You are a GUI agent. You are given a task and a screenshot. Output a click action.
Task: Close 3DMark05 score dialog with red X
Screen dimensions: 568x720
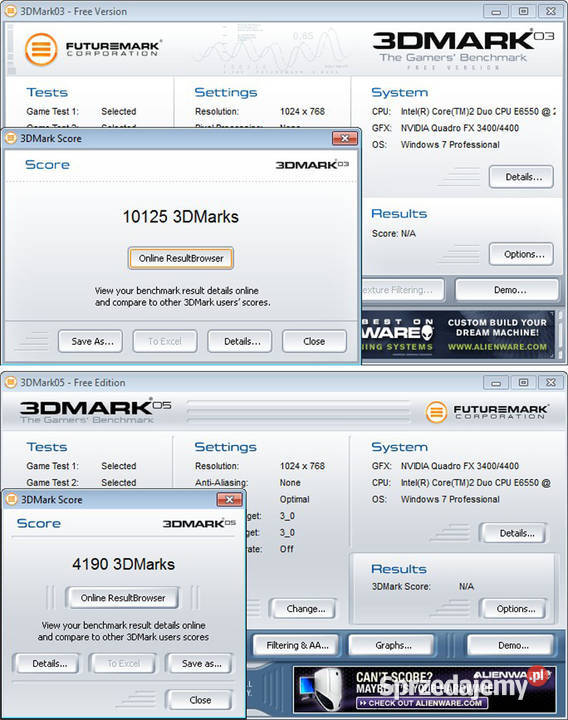(x=230, y=500)
